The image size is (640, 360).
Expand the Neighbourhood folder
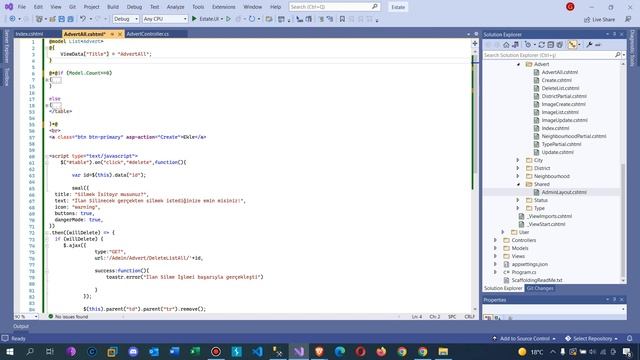tap(518, 176)
